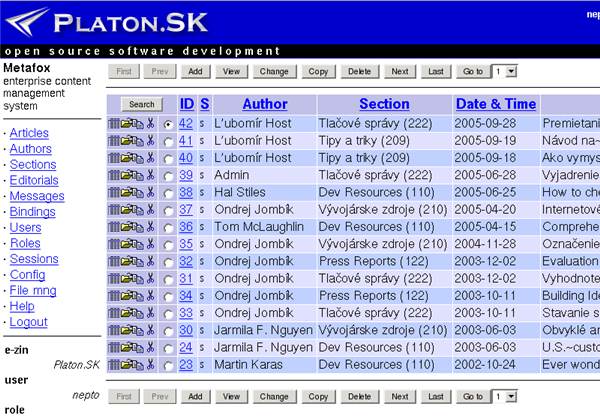600x418 pixels.
Task: Open Authors in the sidebar menu
Action: point(30,149)
